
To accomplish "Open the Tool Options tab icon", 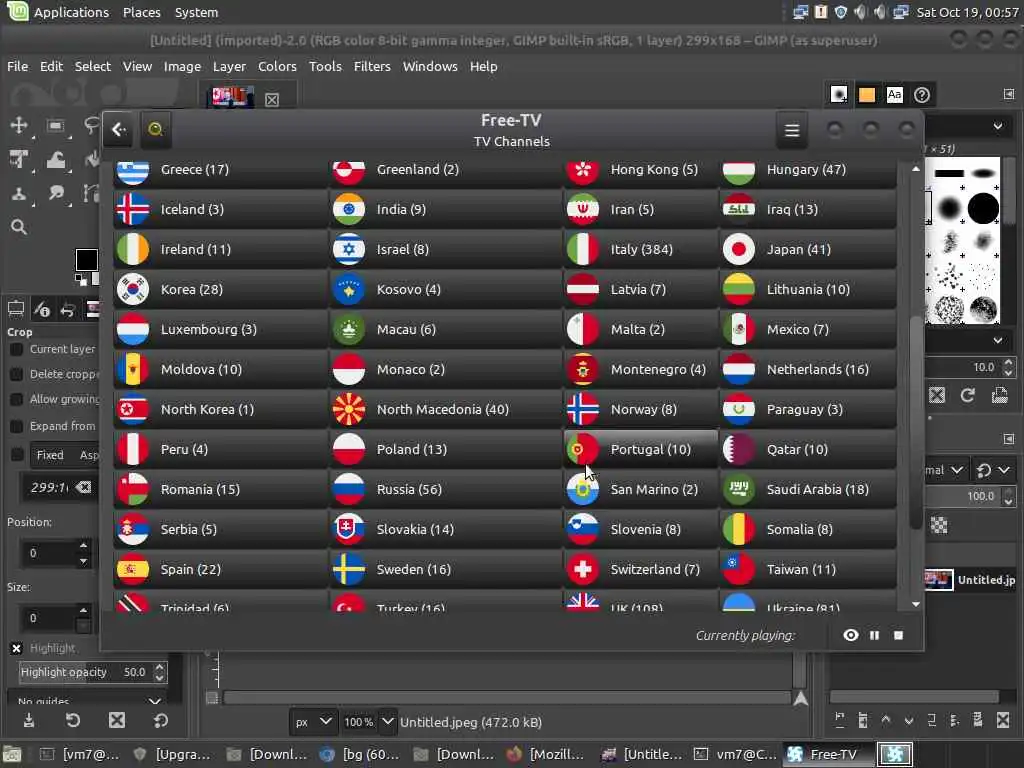I will 16,309.
